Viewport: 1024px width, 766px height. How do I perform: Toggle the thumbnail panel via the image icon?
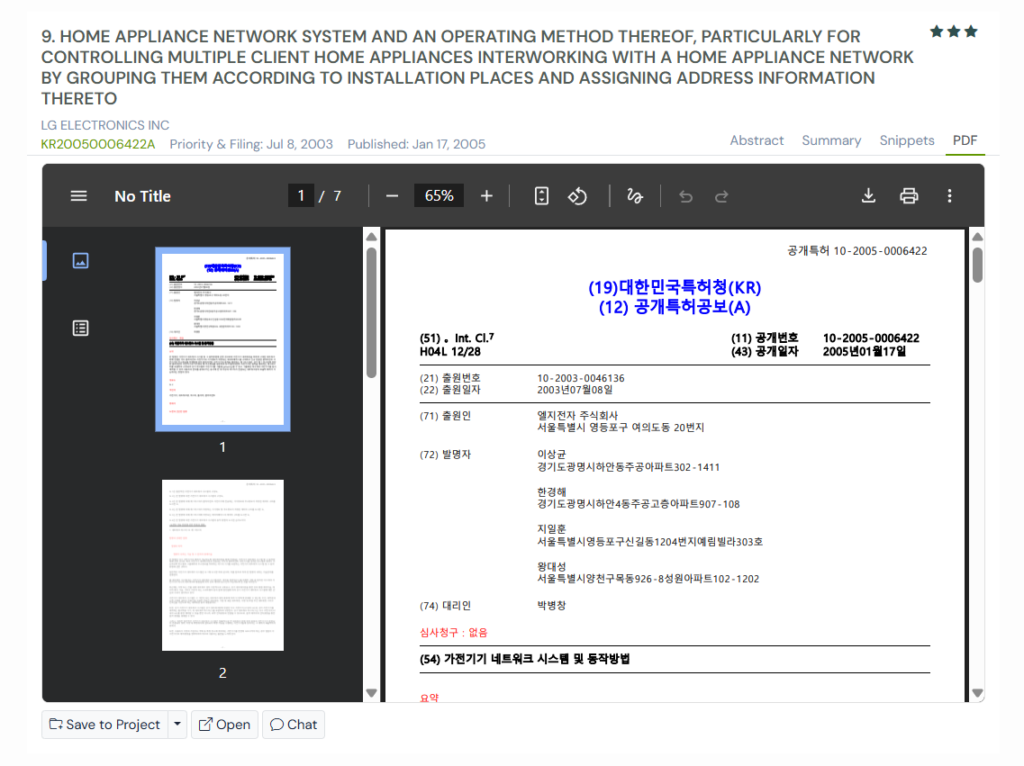(x=81, y=258)
